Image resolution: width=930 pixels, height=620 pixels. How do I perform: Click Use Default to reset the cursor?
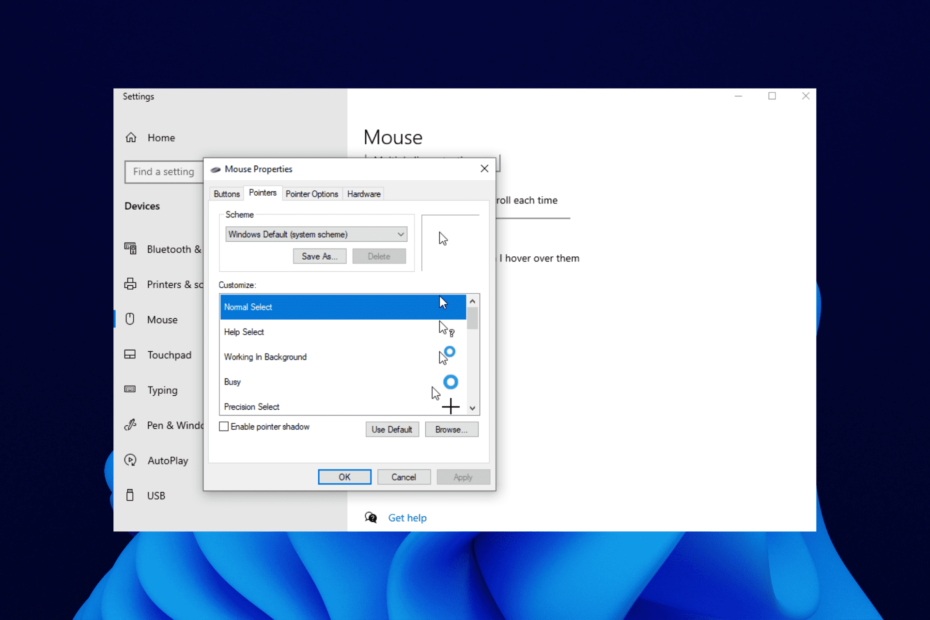point(392,429)
